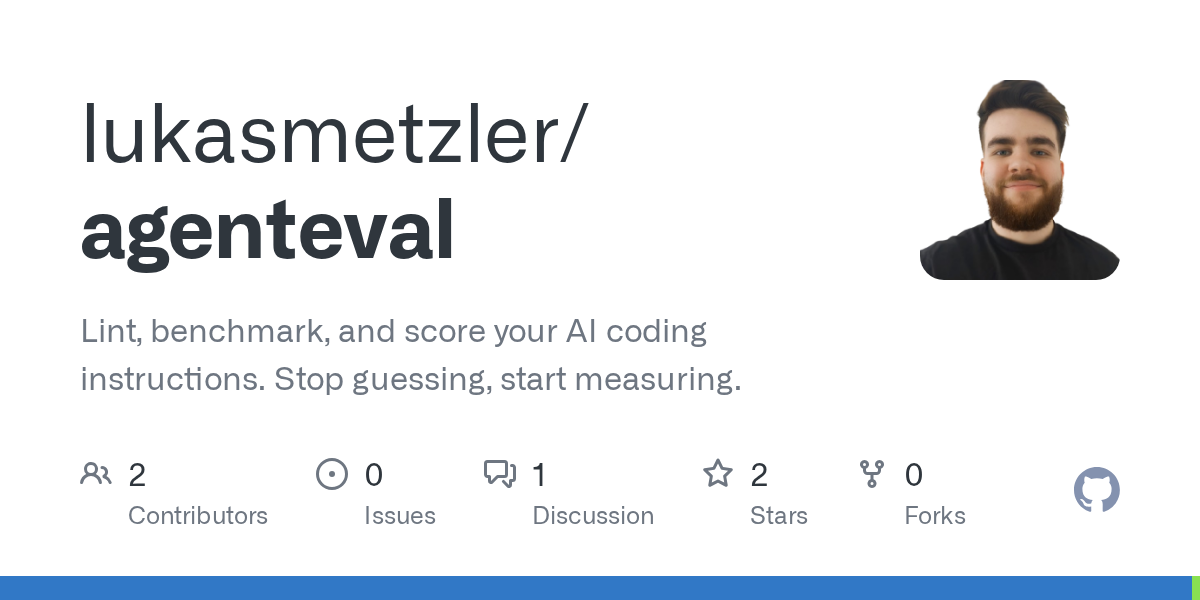Click the small green language bar segment
1200x600 pixels.
[1195, 588]
